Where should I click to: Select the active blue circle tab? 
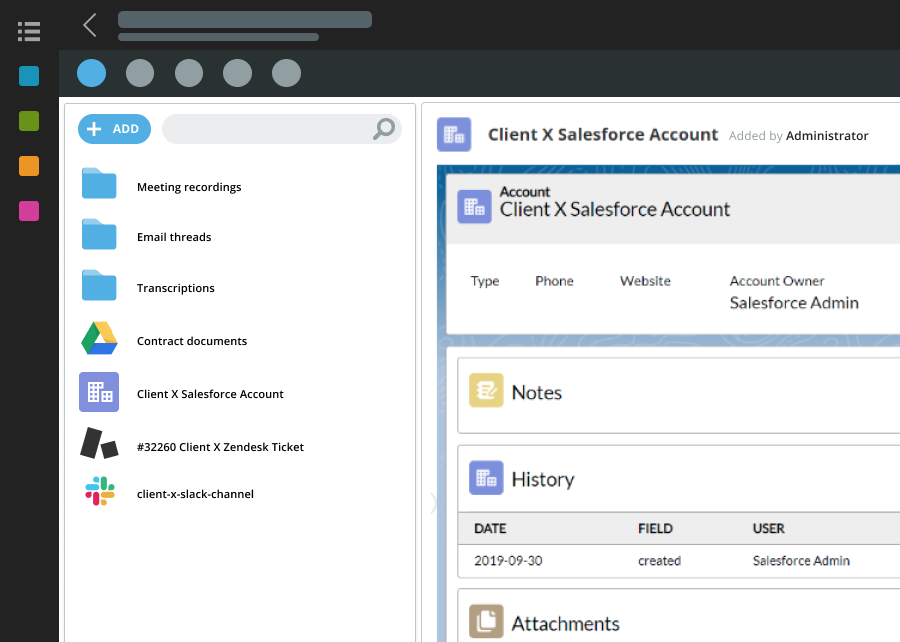(91, 73)
